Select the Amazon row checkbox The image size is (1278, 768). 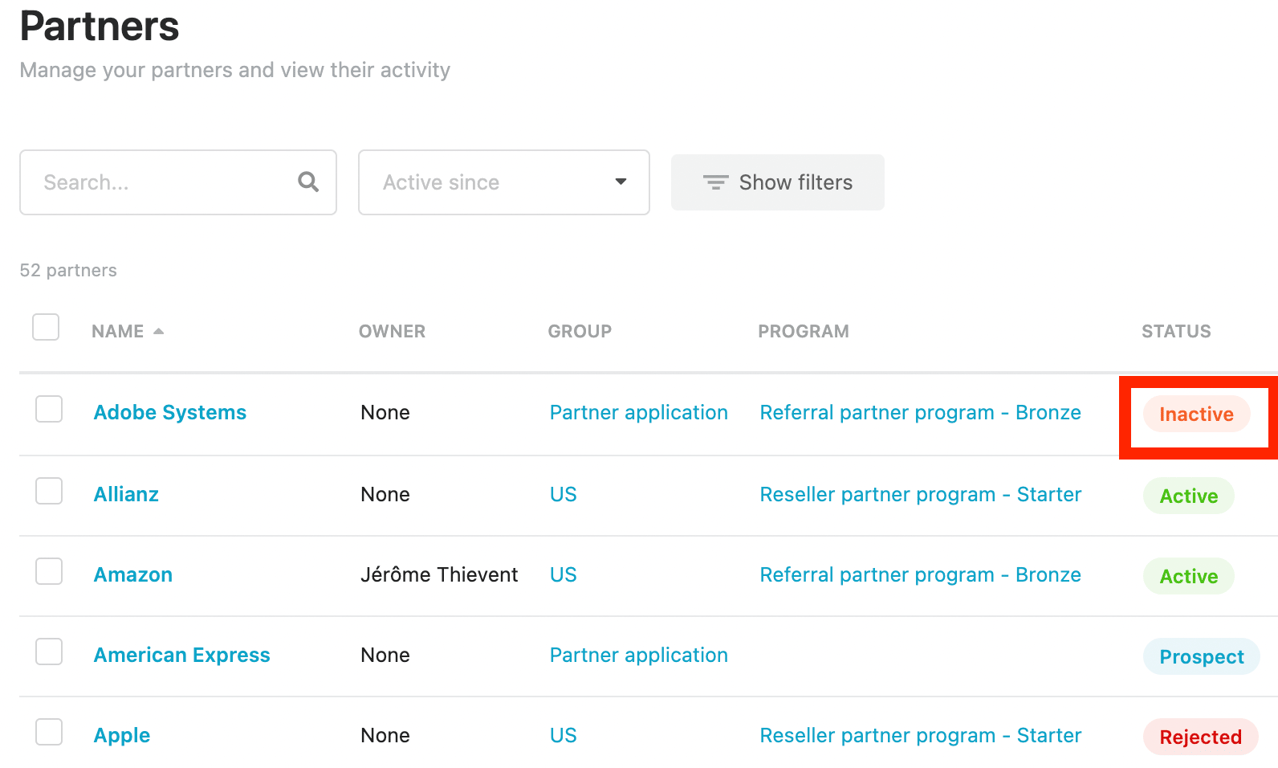click(49, 571)
